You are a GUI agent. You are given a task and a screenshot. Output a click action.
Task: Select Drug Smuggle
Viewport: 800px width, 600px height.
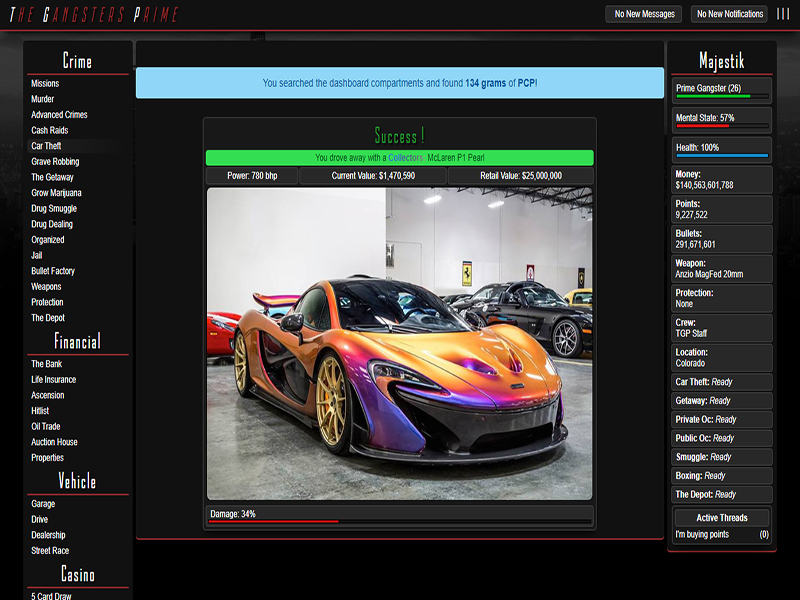(54, 209)
